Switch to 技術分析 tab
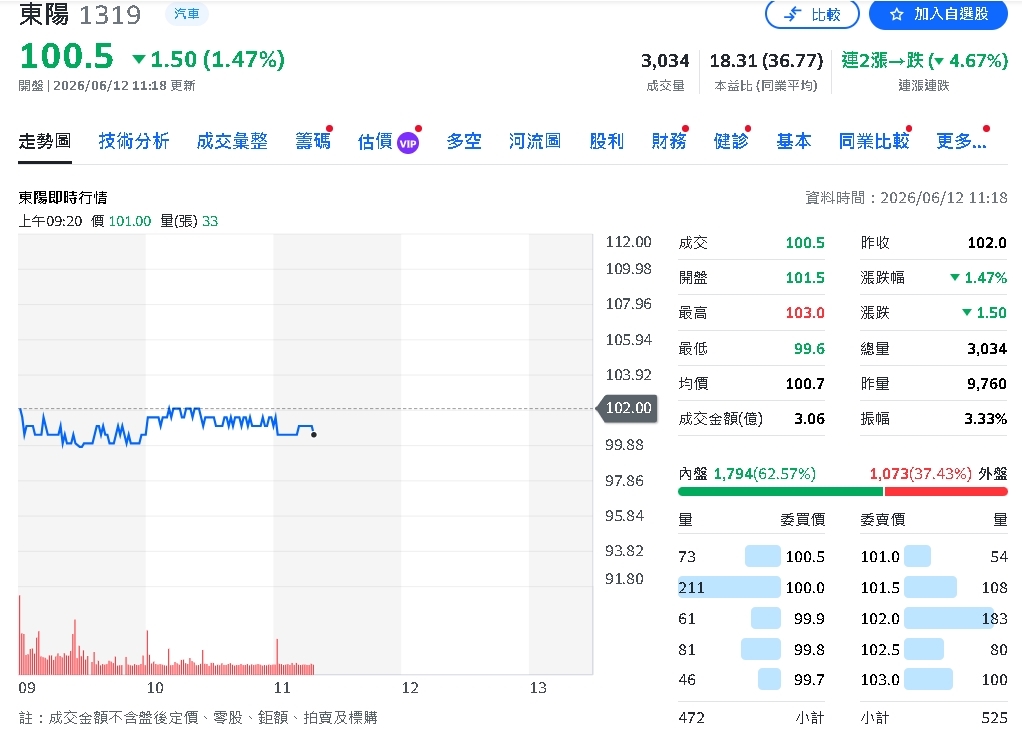Image resolution: width=1022 pixels, height=730 pixels. point(134,141)
